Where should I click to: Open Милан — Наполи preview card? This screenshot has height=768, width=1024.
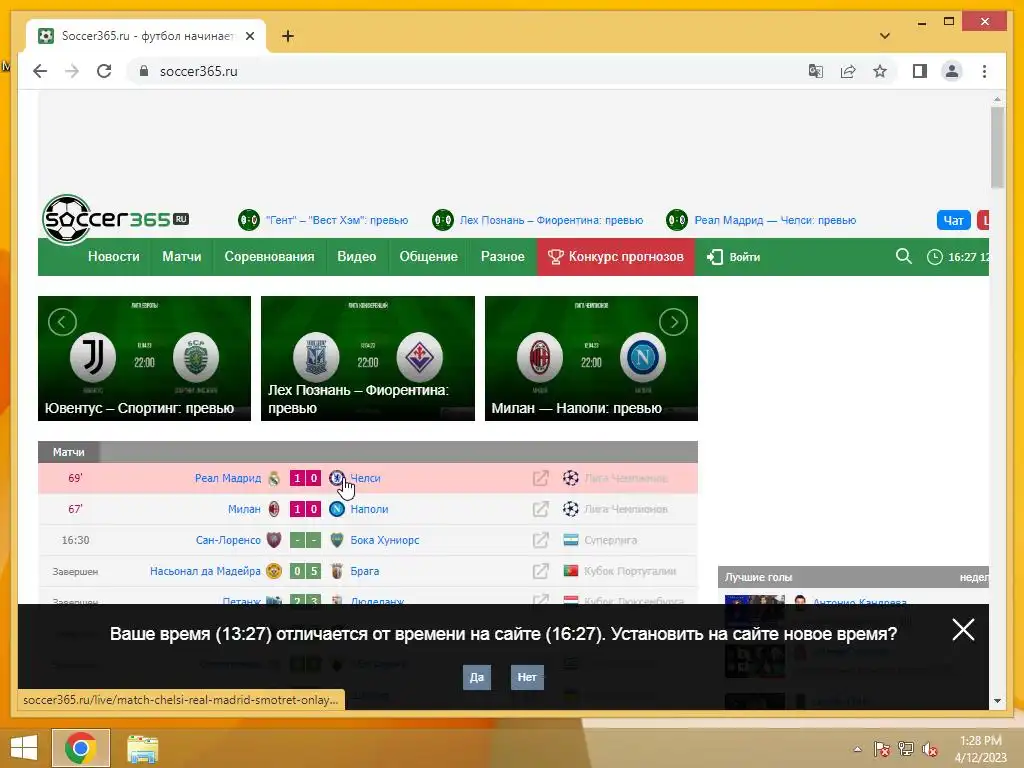click(591, 359)
